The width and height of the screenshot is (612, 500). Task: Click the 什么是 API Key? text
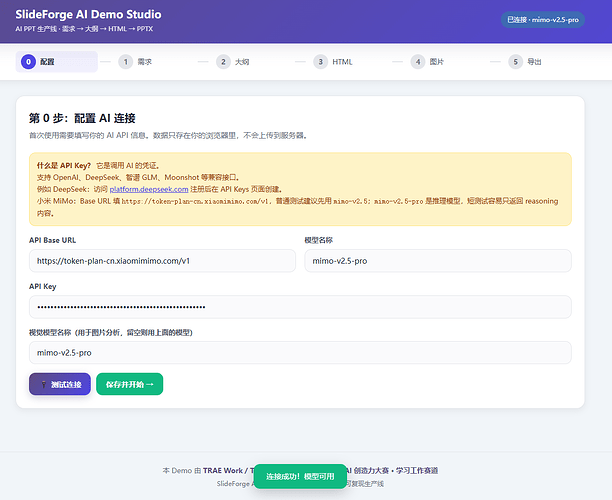[x=64, y=165]
